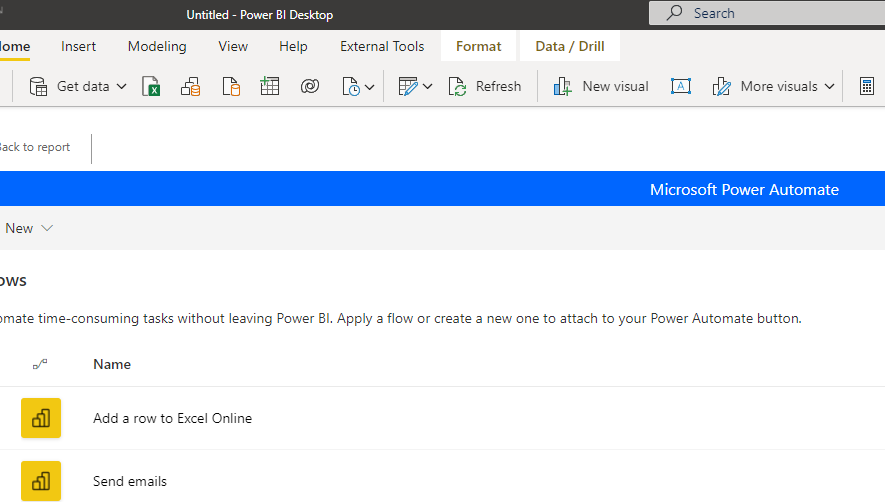Click the Add a row to Excel Online flow icon
The height and width of the screenshot is (502, 885).
(x=41, y=418)
